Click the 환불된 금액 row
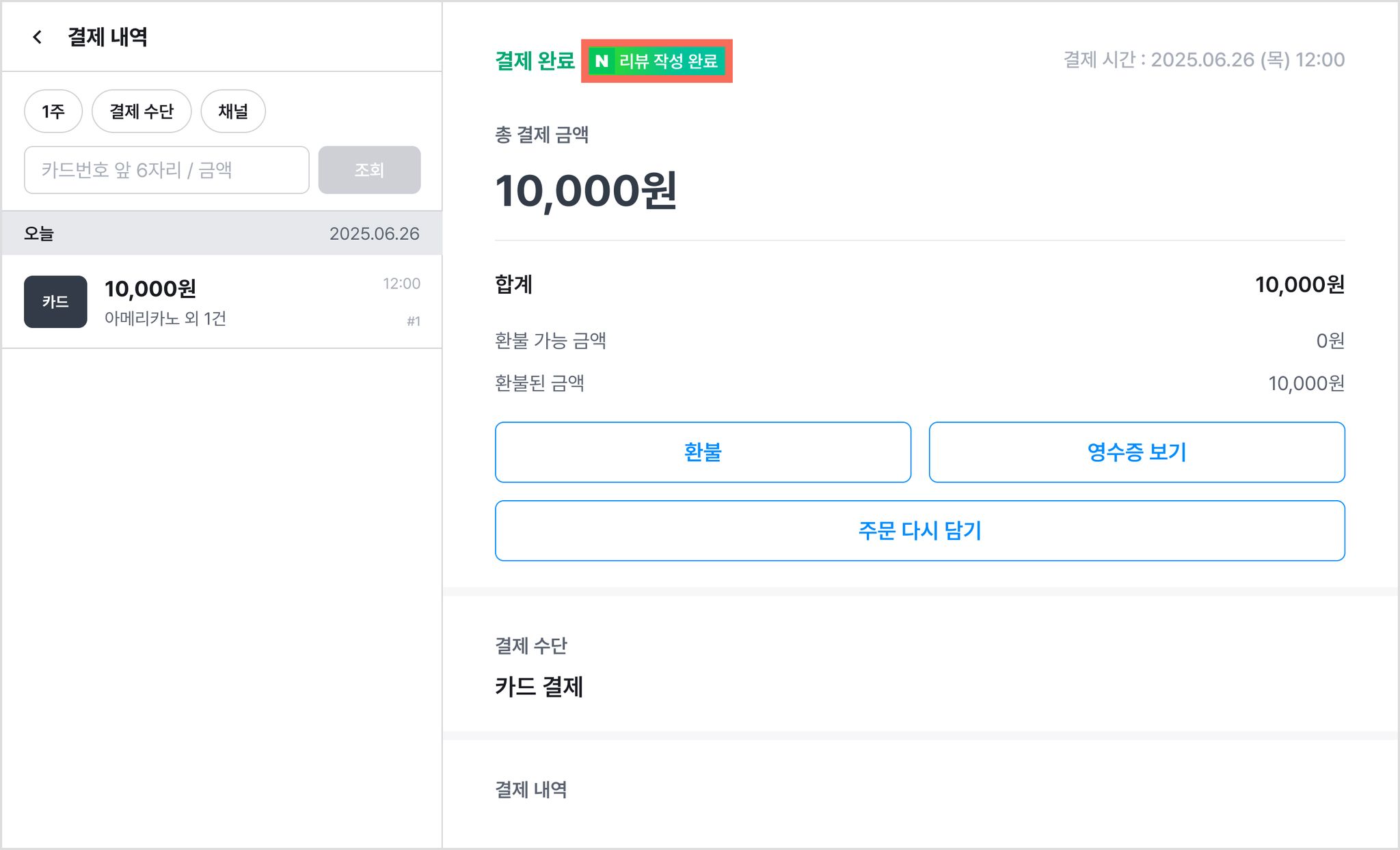 coord(920,383)
